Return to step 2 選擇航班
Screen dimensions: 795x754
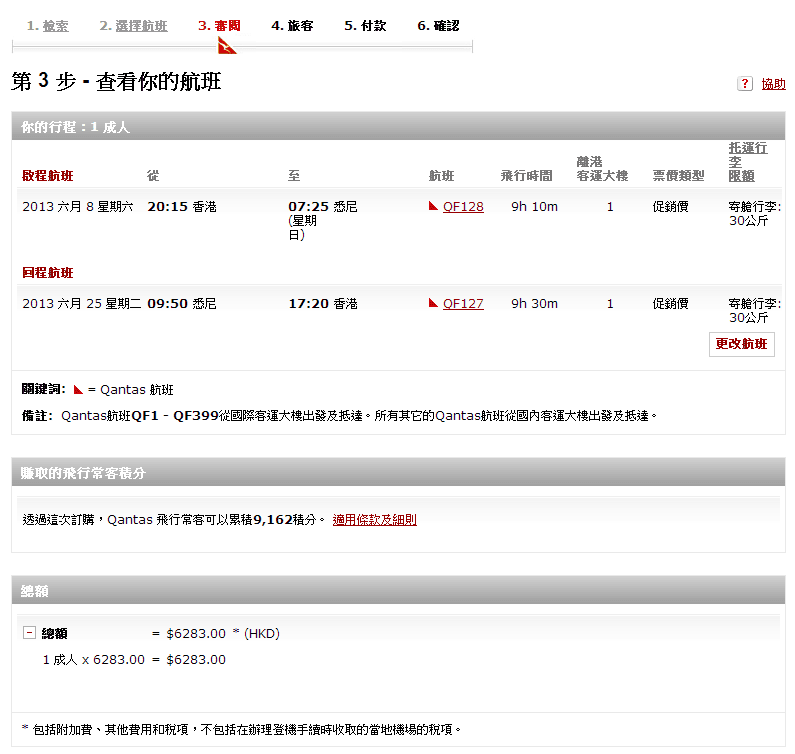tap(133, 26)
